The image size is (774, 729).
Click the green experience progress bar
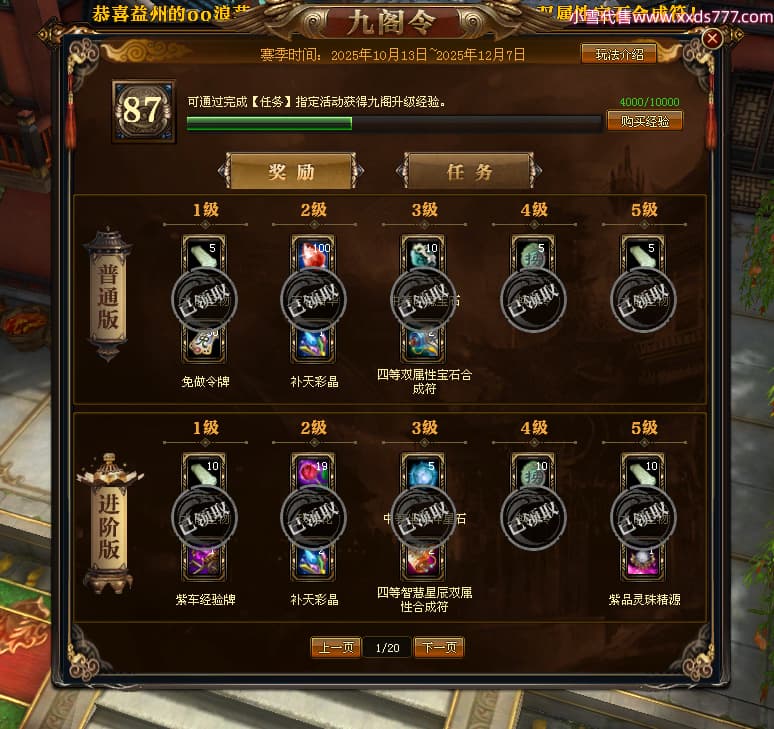[393, 123]
